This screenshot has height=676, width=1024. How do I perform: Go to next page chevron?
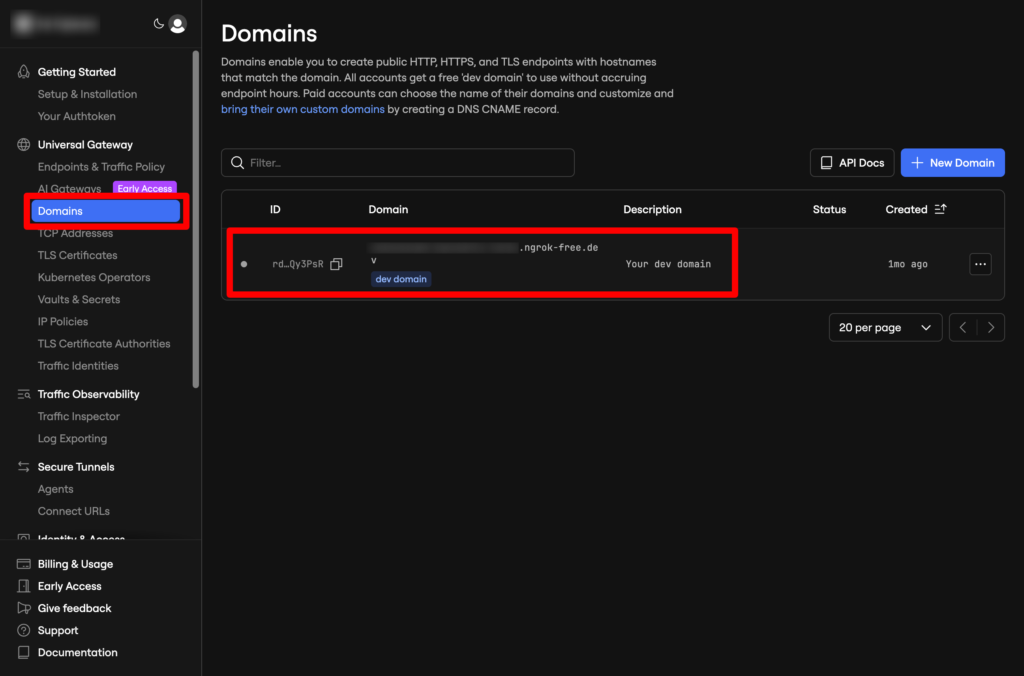[991, 328]
